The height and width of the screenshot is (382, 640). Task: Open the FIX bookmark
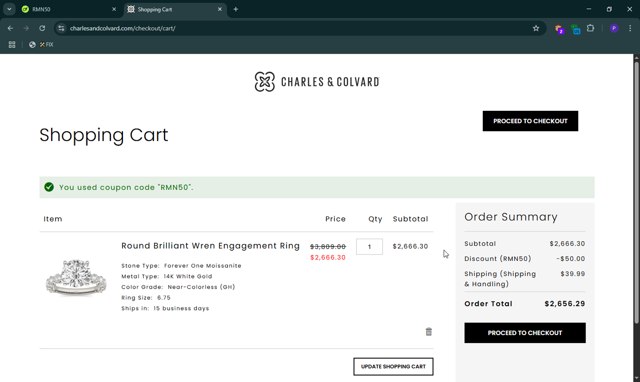point(41,44)
